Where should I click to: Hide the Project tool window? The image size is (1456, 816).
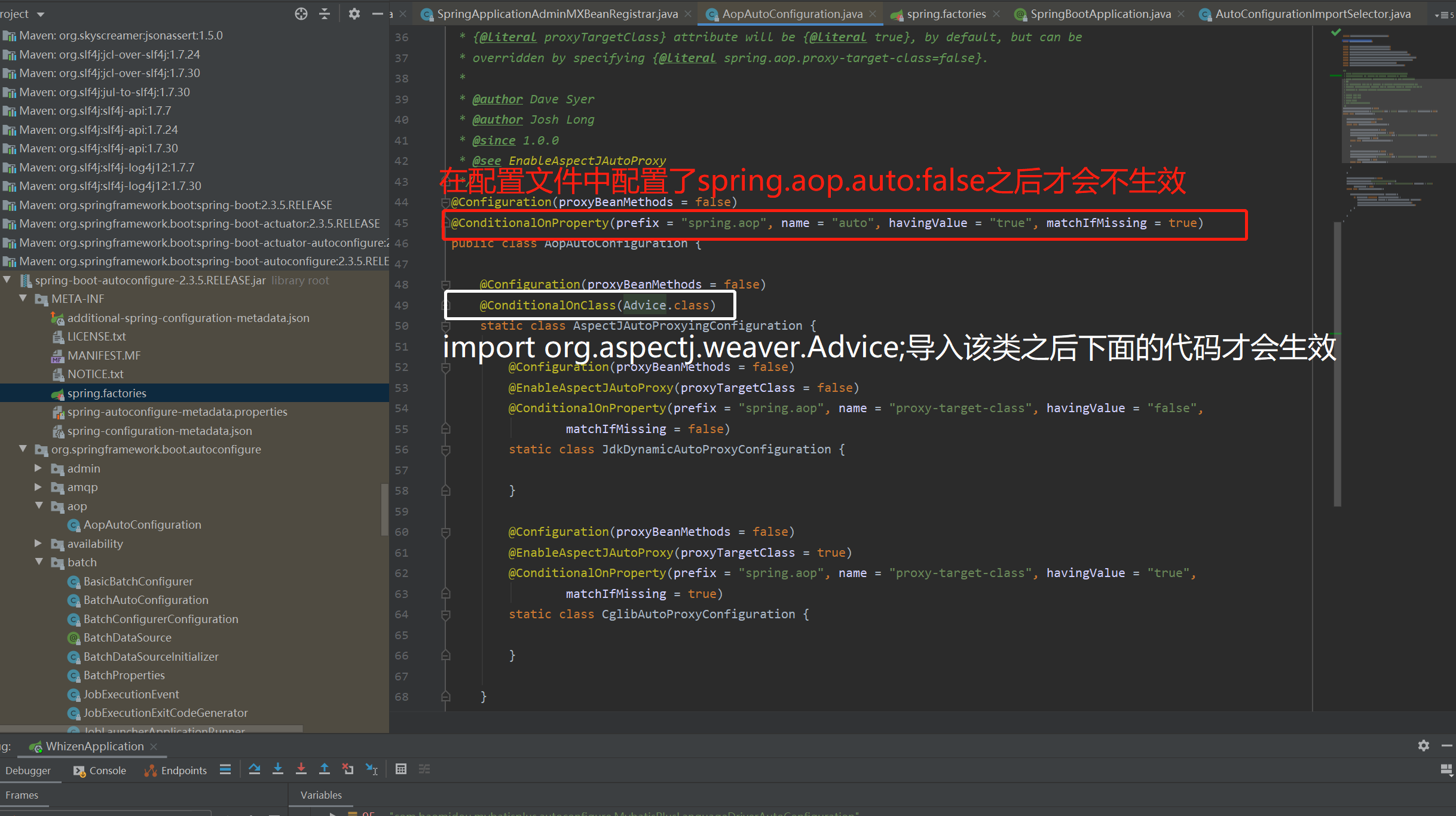pos(377,14)
